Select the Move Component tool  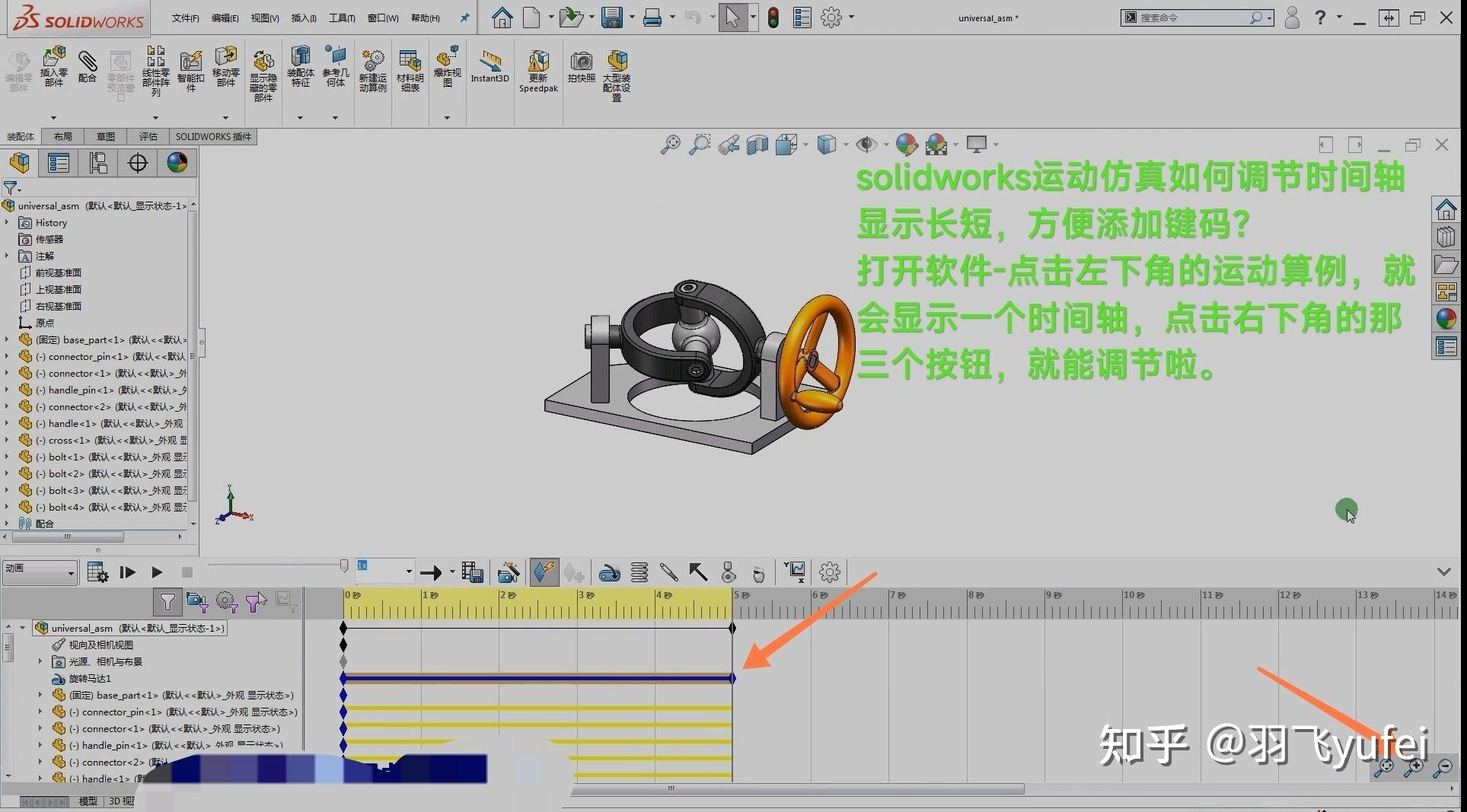click(x=225, y=67)
